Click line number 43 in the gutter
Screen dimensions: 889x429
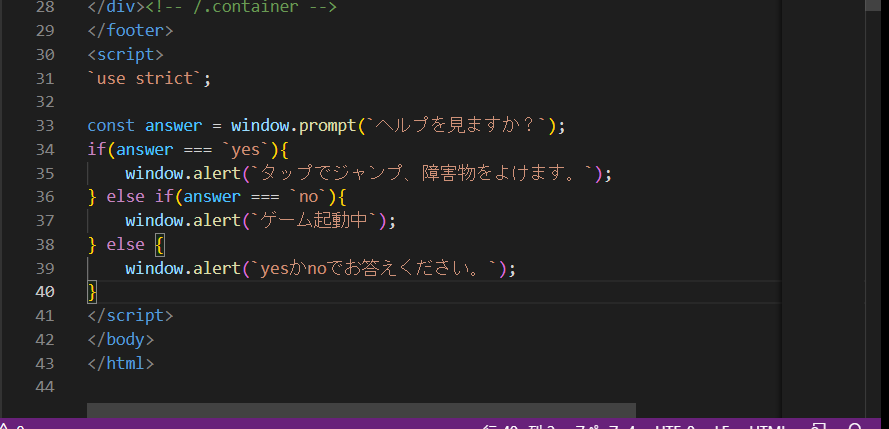coord(45,363)
